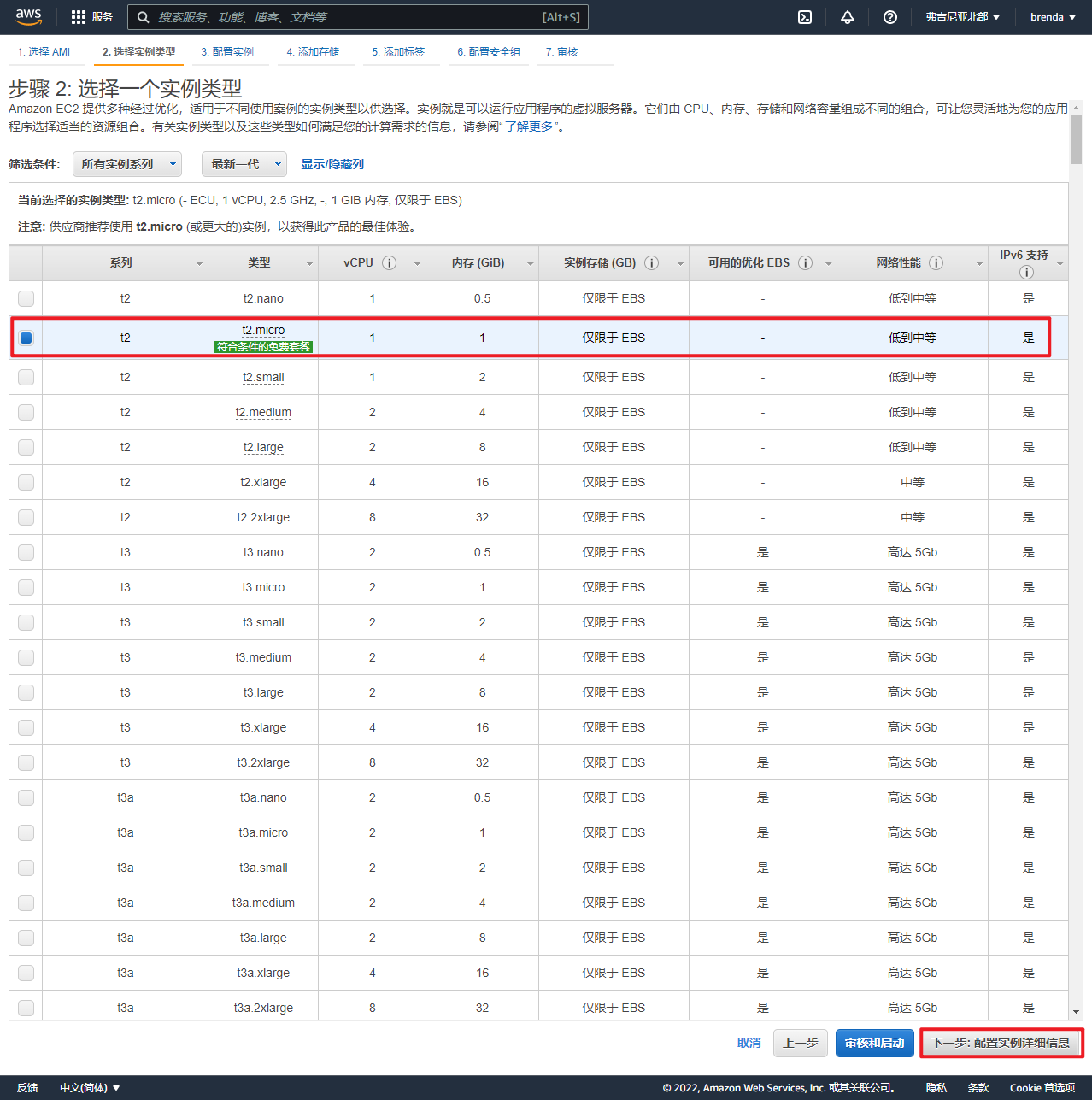Image resolution: width=1092 pixels, height=1100 pixels.
Task: Click 显示/隐藏列 link
Action: (332, 164)
